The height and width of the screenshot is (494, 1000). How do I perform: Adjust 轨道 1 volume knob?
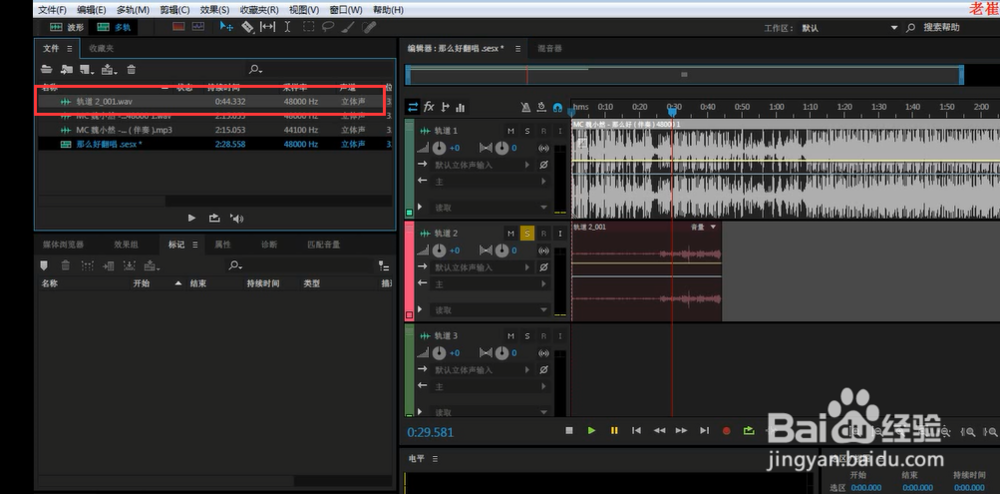point(439,148)
